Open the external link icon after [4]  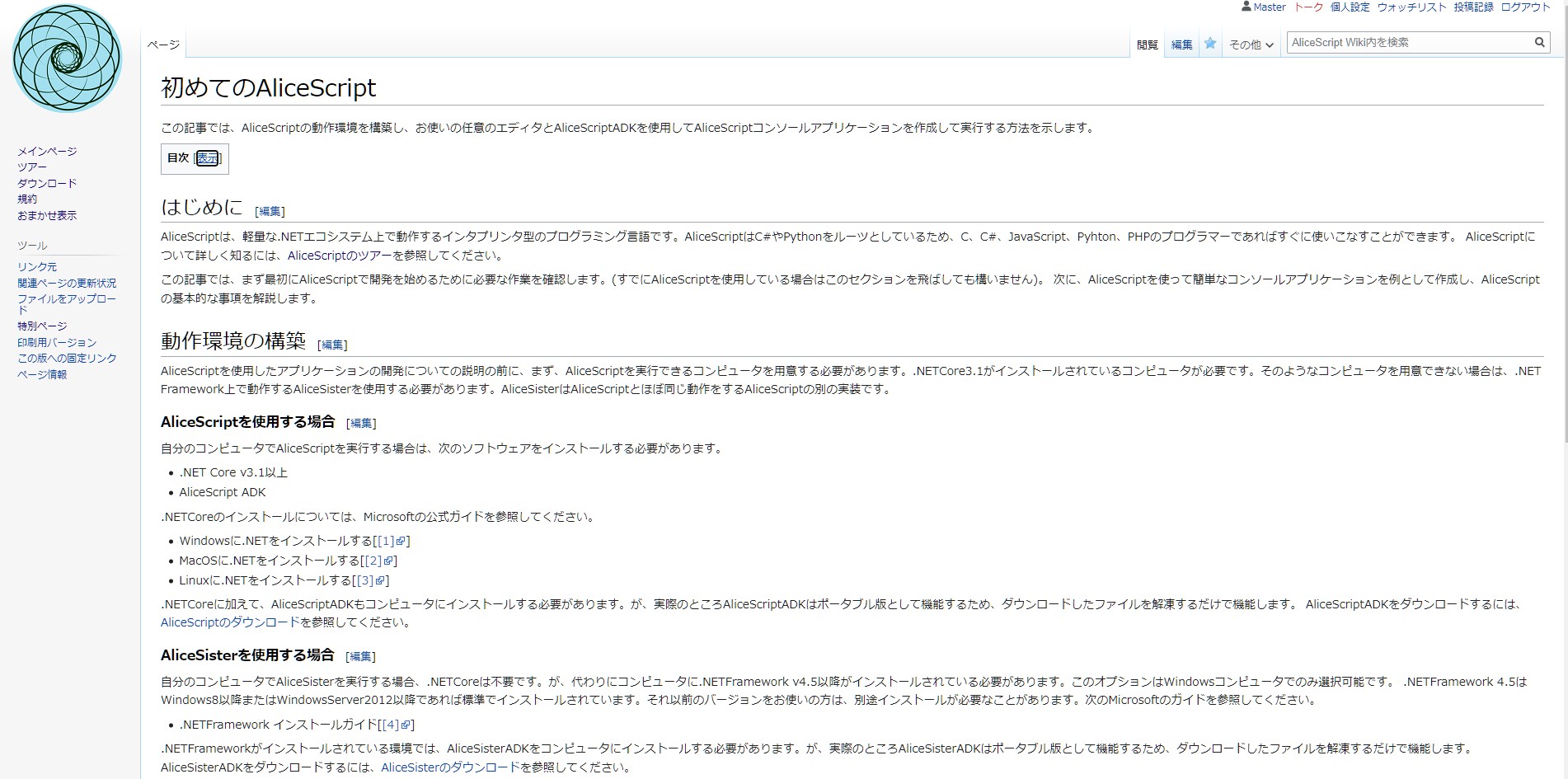[406, 725]
